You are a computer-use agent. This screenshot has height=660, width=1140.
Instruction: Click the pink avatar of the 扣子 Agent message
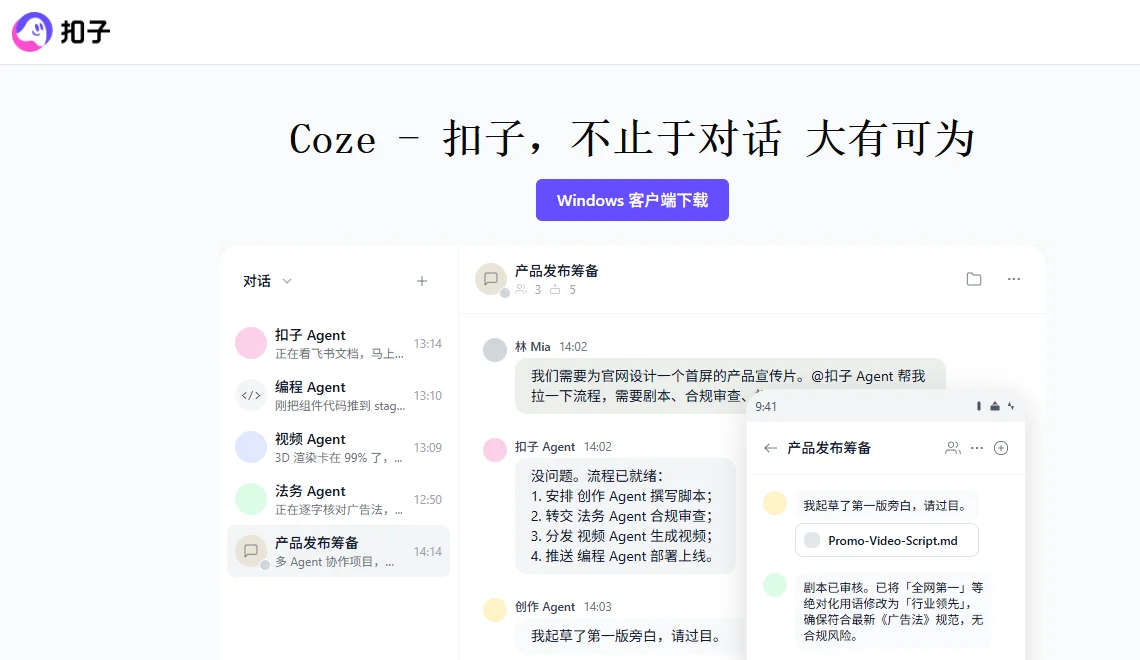coord(495,449)
